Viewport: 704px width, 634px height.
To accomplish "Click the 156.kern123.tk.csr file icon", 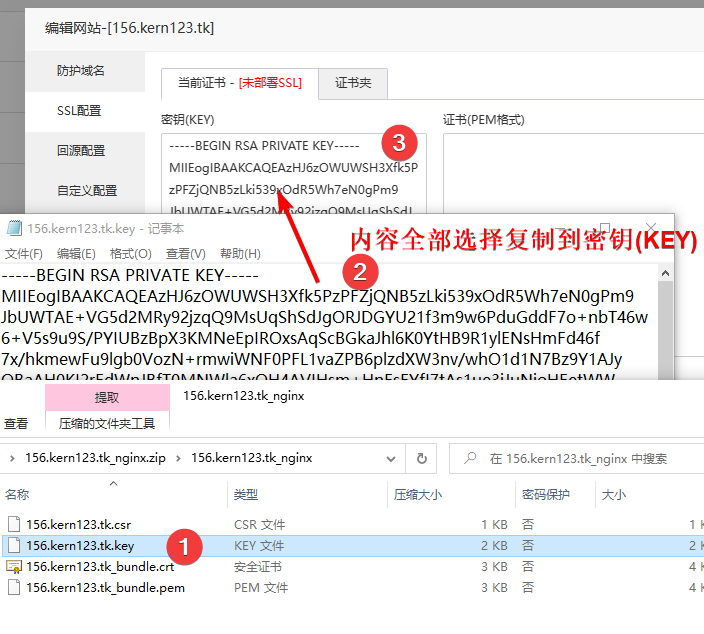I will coord(14,524).
